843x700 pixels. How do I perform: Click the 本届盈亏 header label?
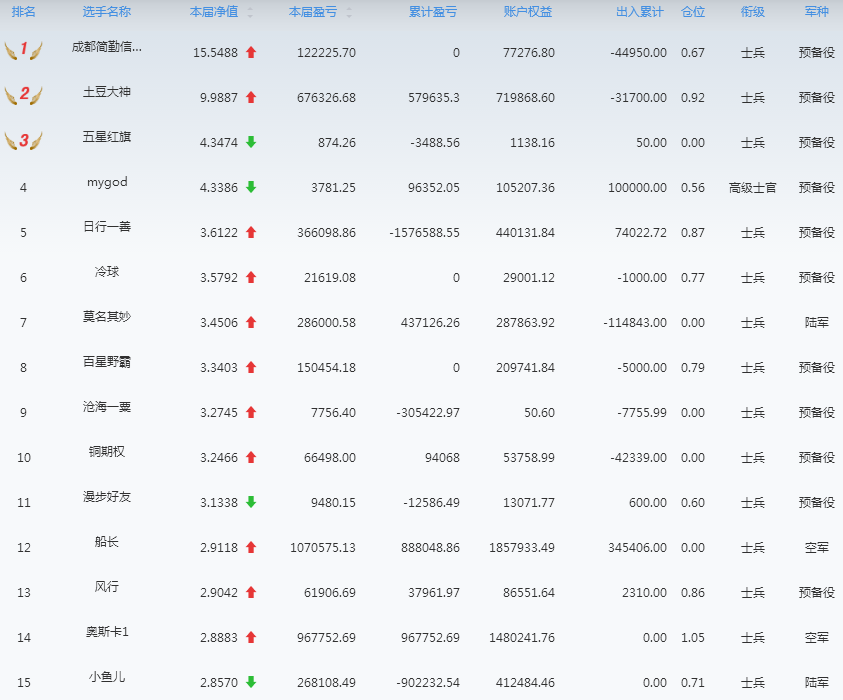point(313,12)
